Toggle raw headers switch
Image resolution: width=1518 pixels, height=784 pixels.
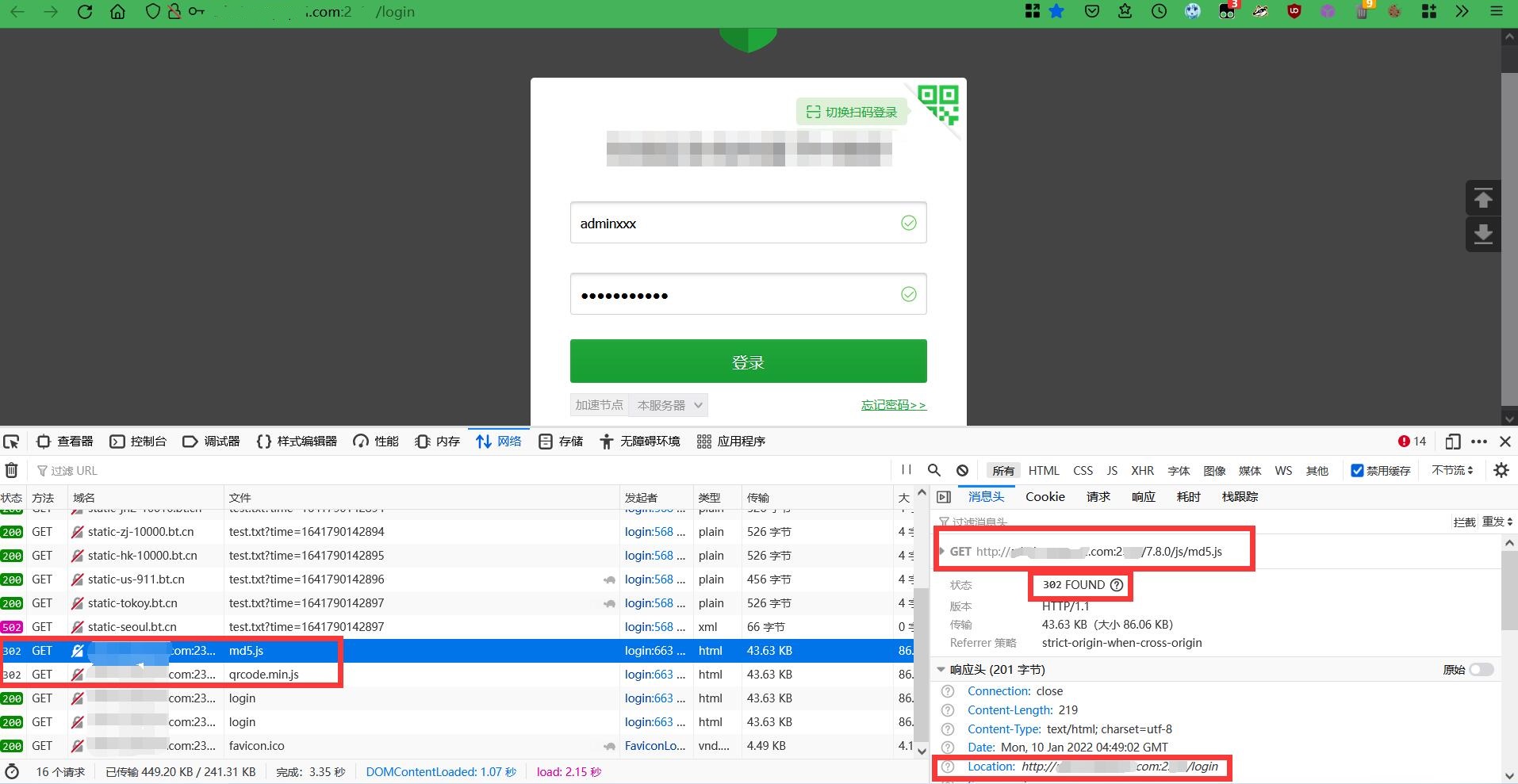1481,670
